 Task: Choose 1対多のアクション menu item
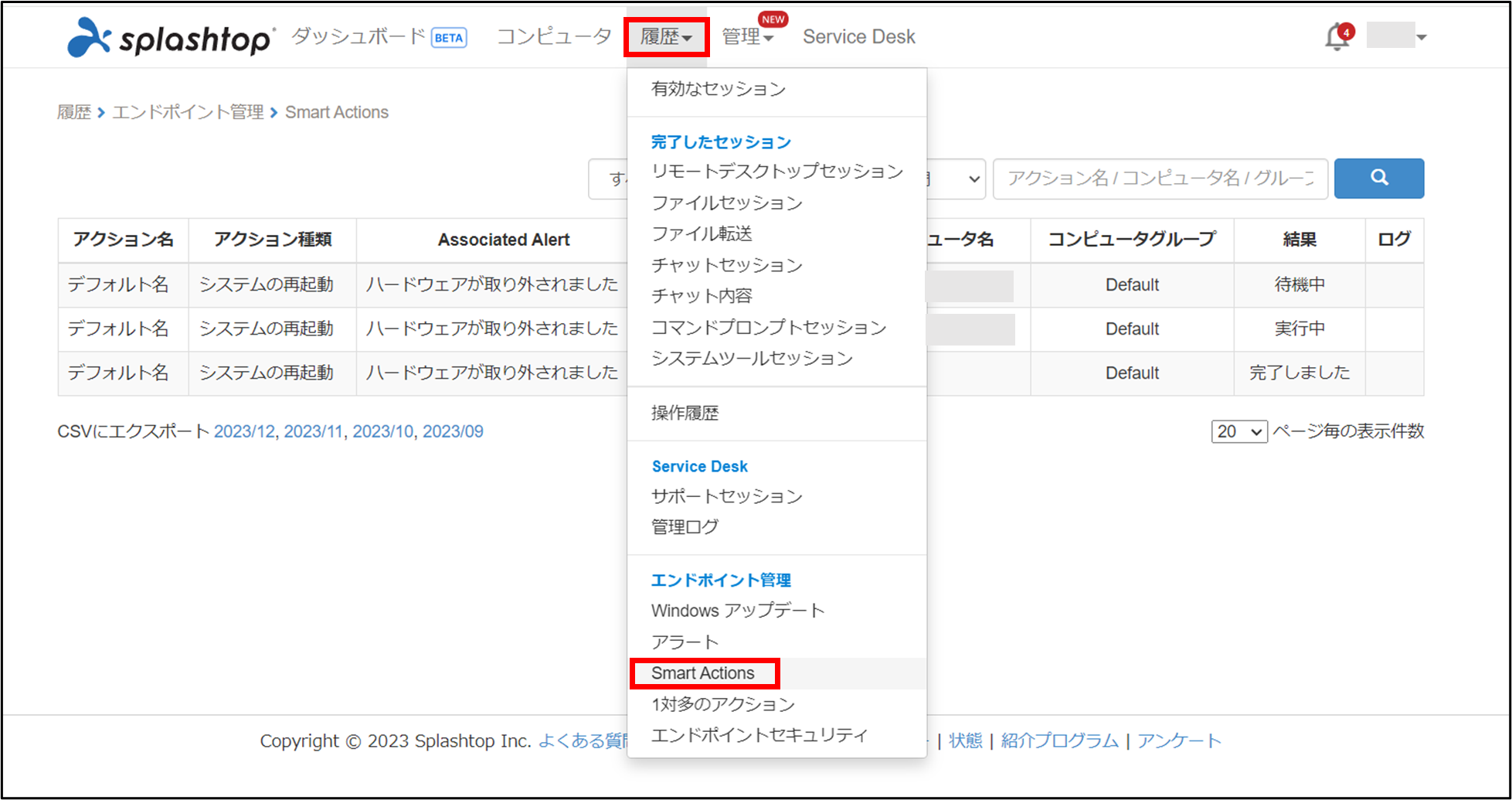(722, 704)
